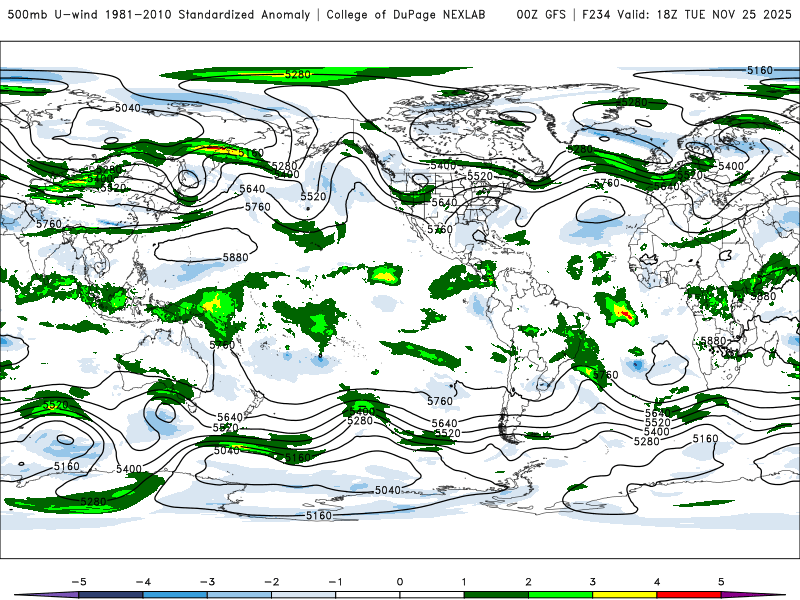Screen dimensions: 800x600
Task: Click the 'Valid: 18Z TUE NOV 25 2025' text
Action: coord(705,14)
